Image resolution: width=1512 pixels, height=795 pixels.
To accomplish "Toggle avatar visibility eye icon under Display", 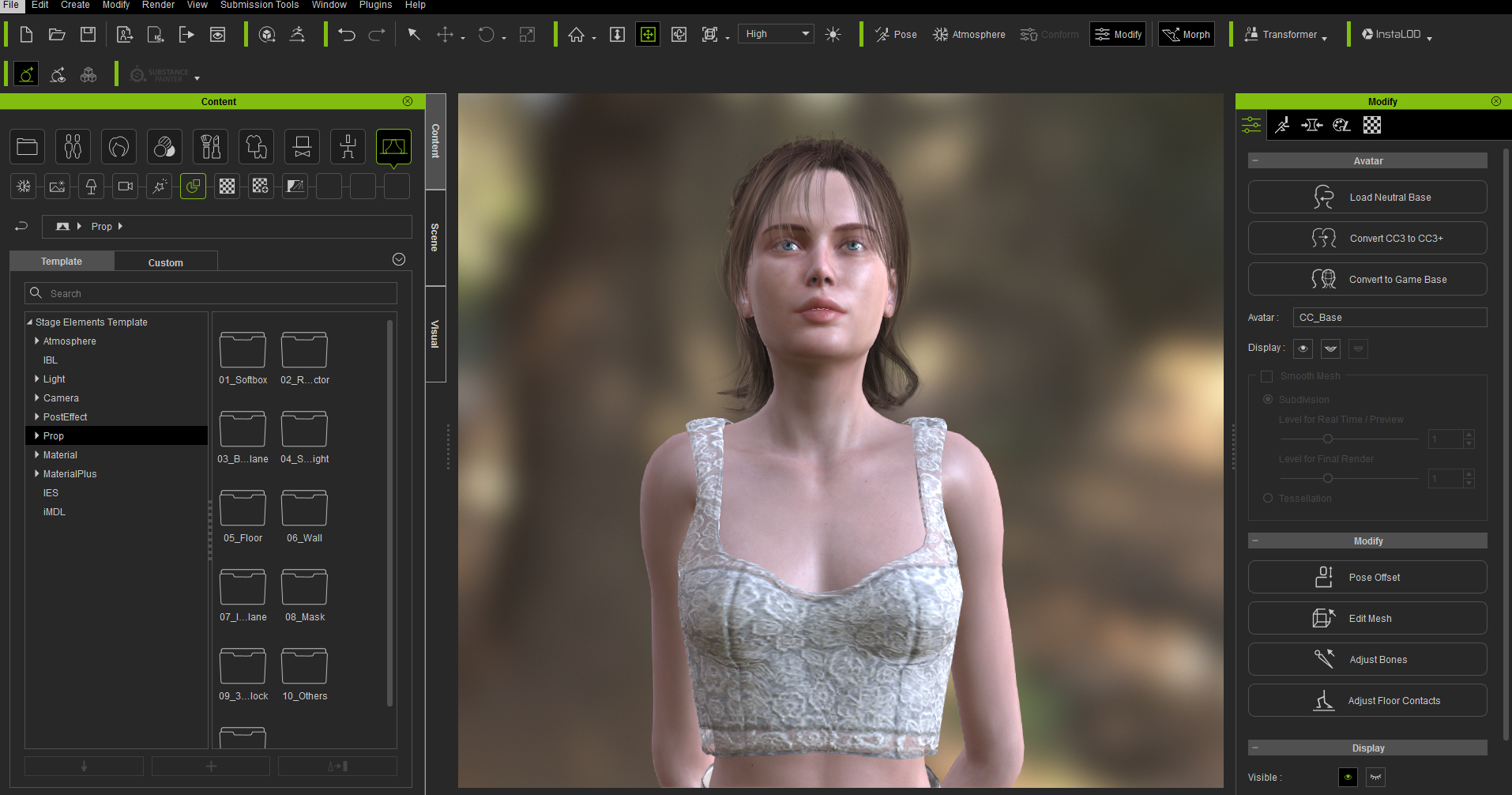I will [1303, 349].
